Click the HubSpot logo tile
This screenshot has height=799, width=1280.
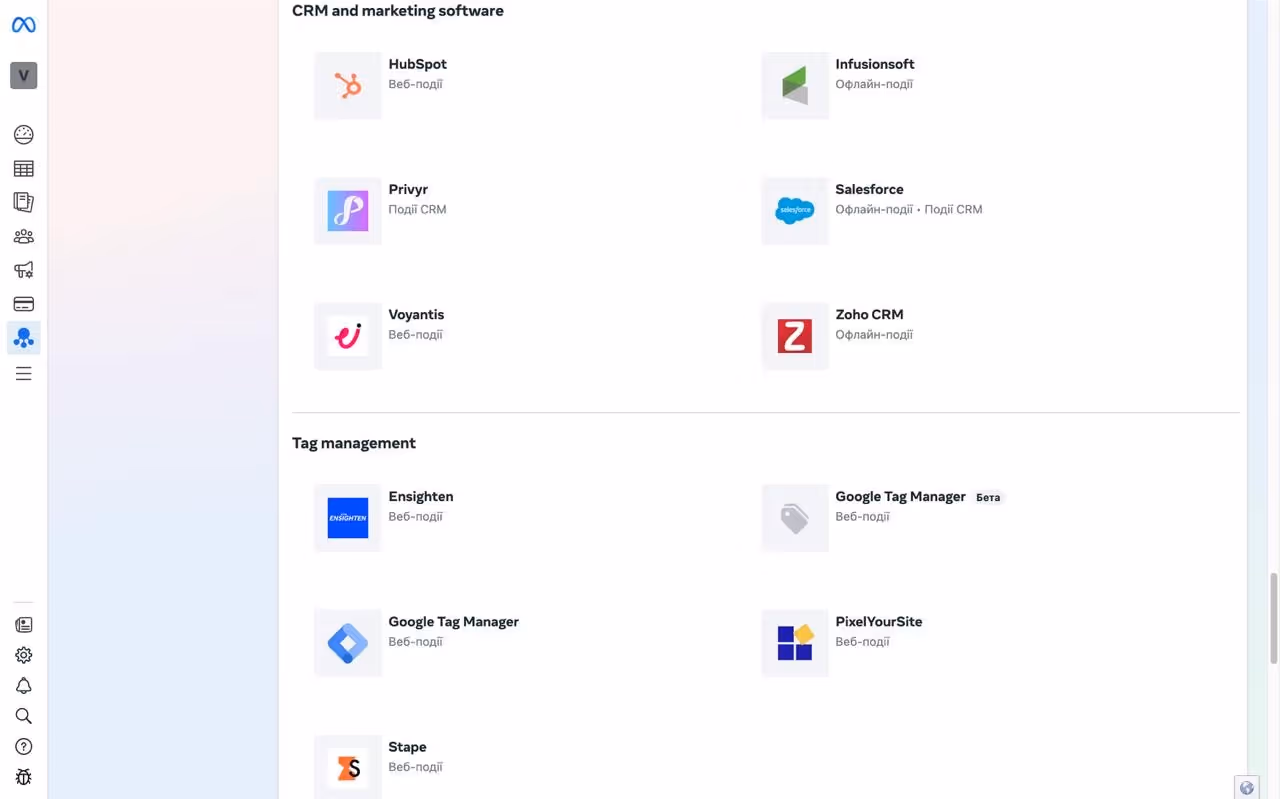(x=348, y=86)
